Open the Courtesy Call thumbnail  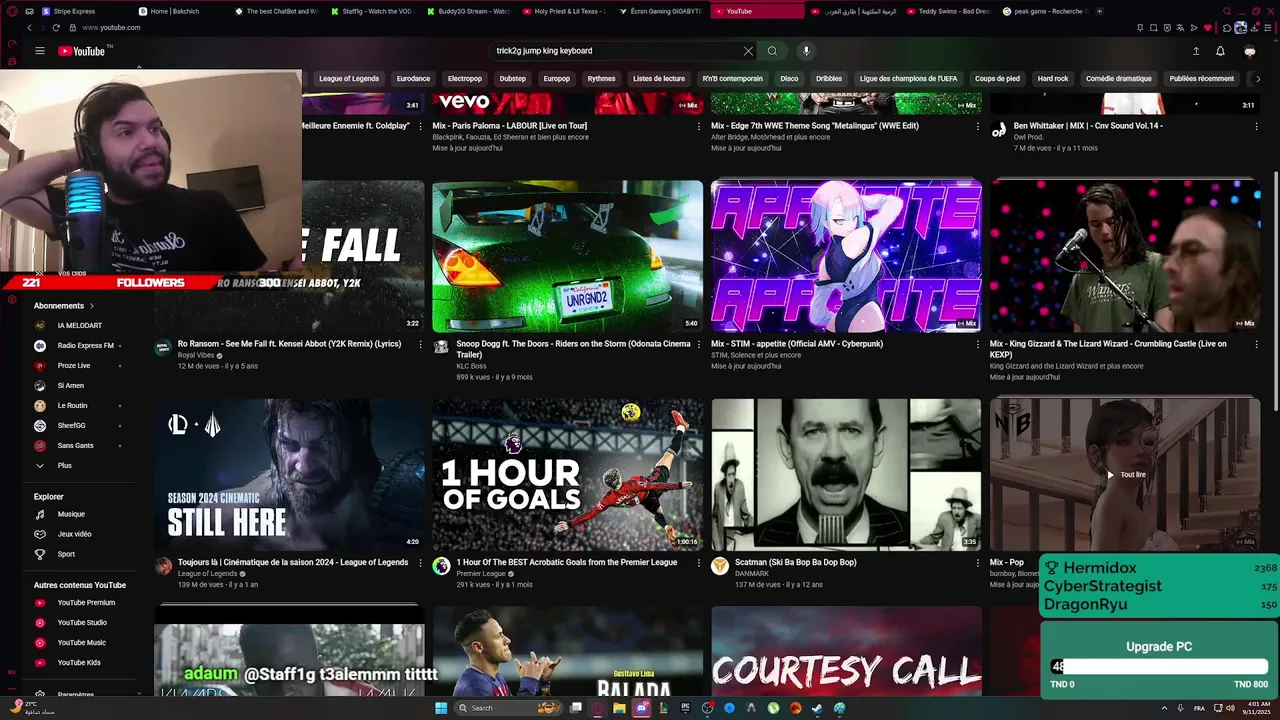point(846,651)
